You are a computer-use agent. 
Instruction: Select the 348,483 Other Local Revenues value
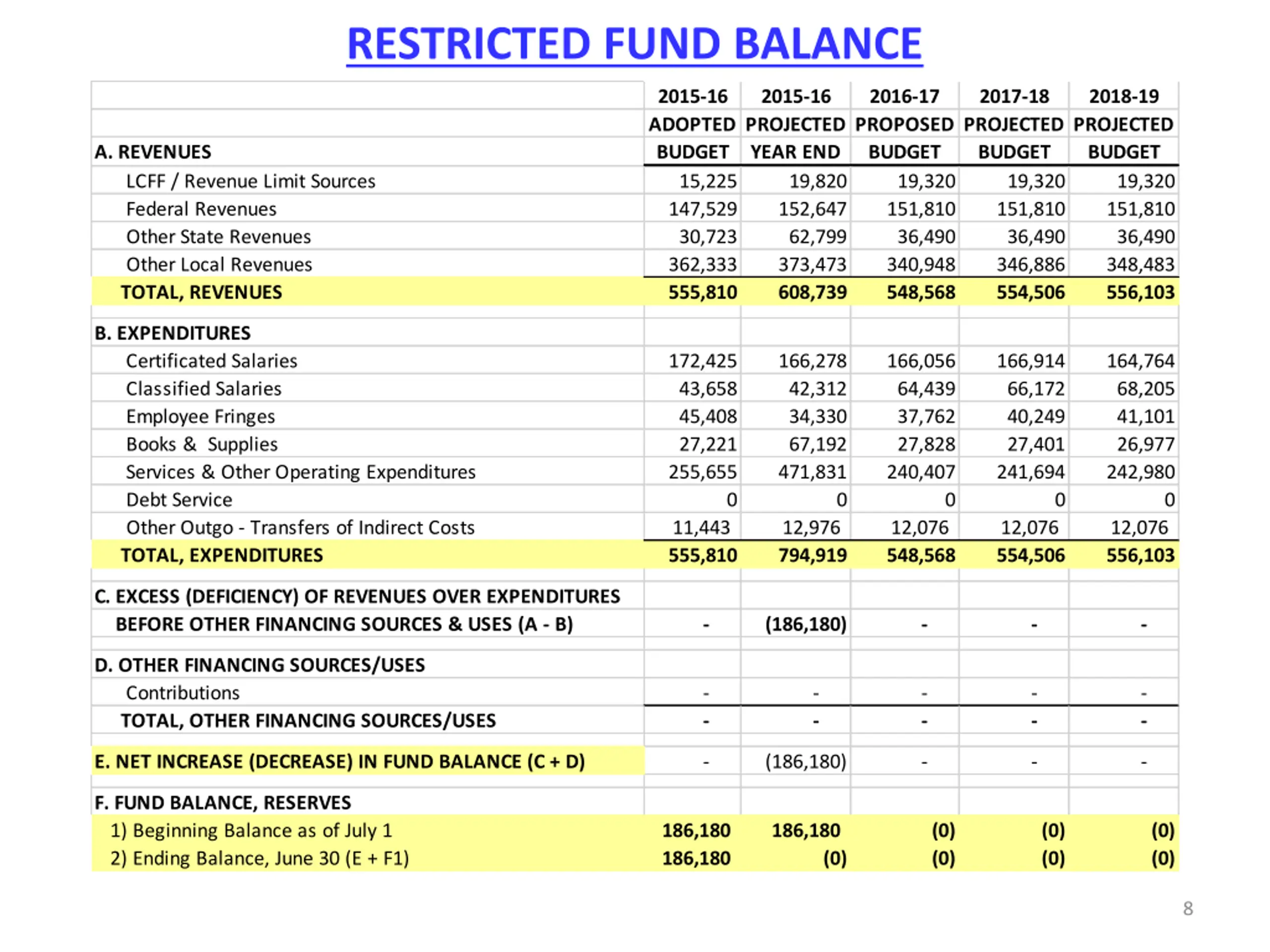[x=1141, y=265]
